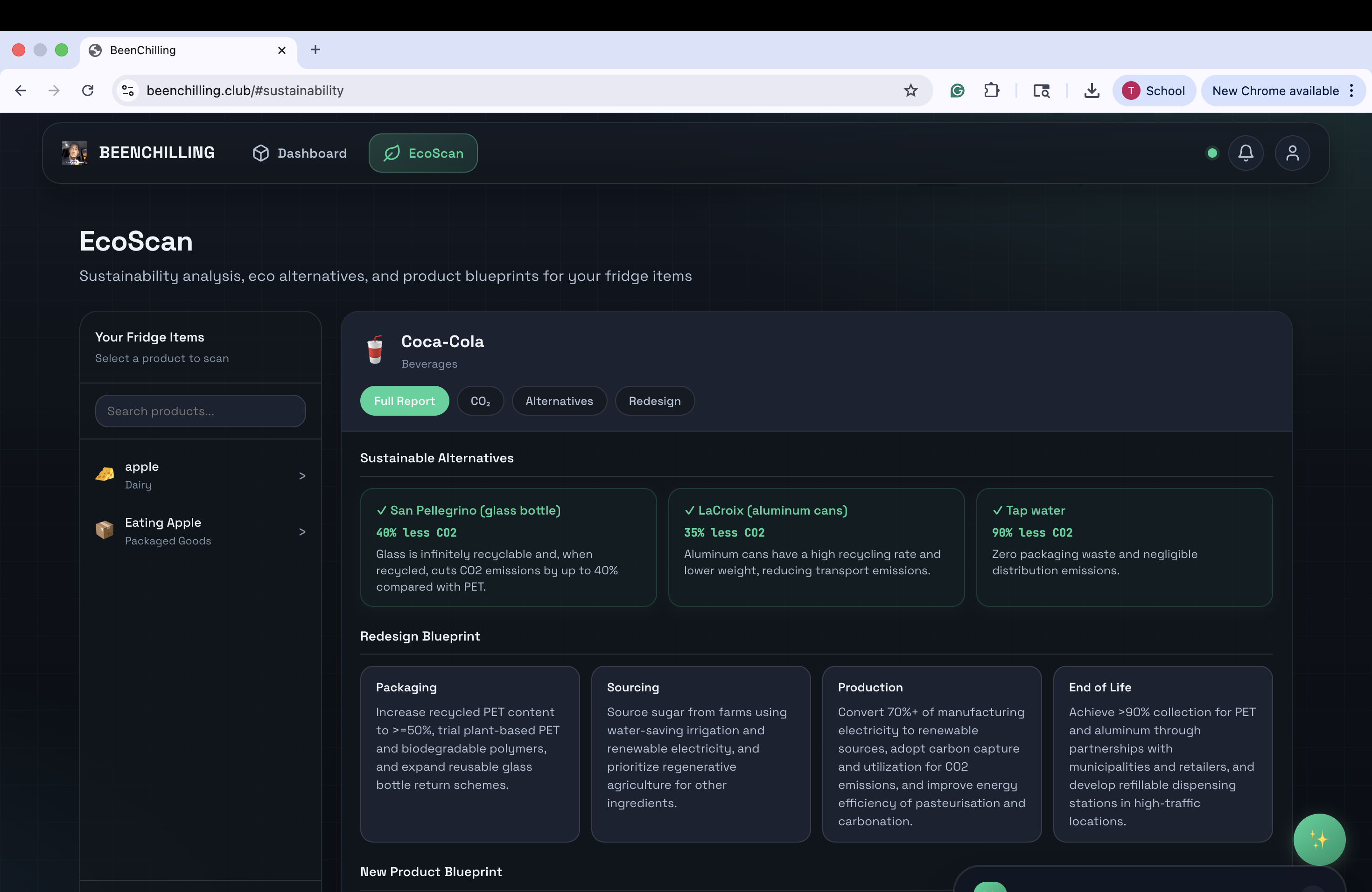
Task: Bookmark page with star icon
Action: click(x=910, y=91)
